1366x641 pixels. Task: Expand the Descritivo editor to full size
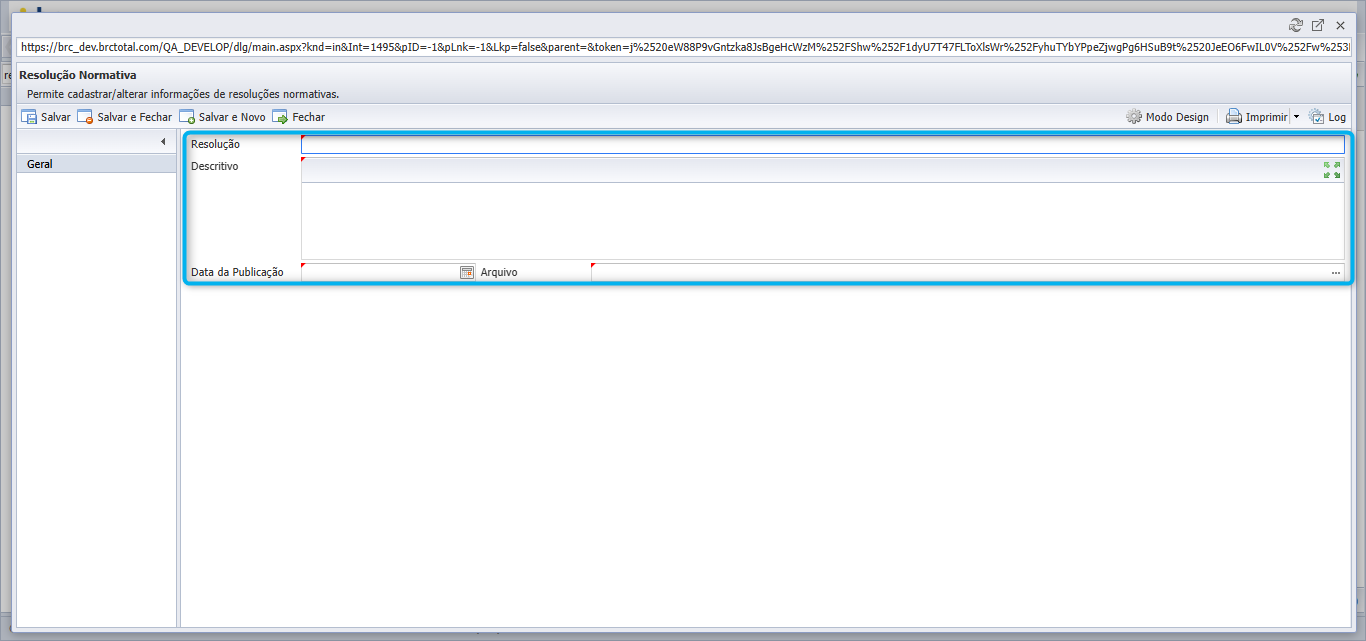pyautogui.click(x=1332, y=170)
